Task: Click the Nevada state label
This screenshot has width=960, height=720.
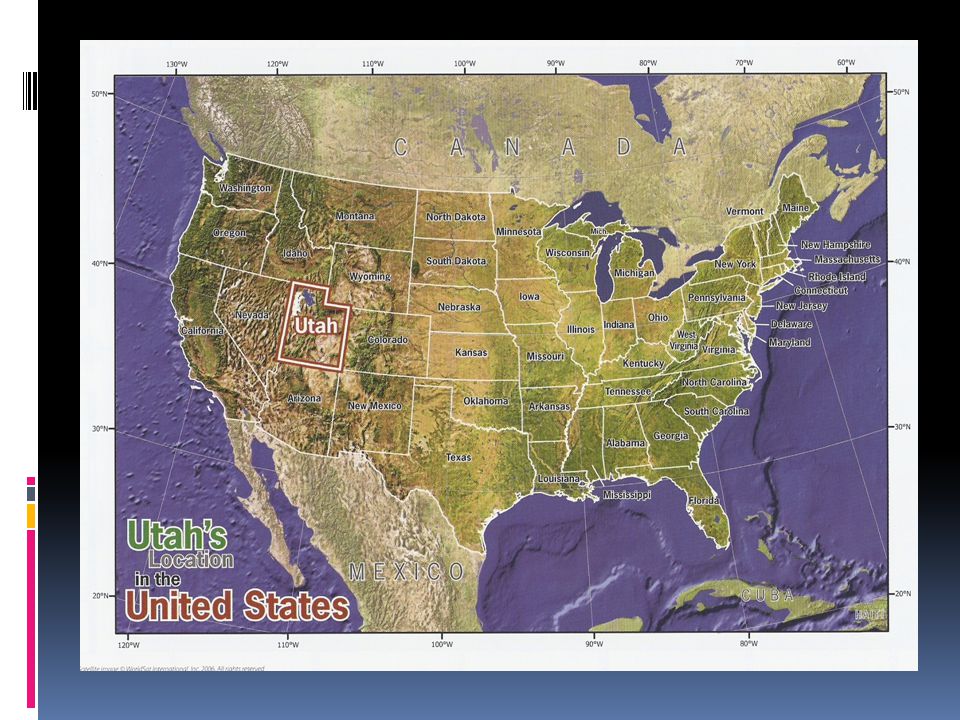Action: [252, 315]
